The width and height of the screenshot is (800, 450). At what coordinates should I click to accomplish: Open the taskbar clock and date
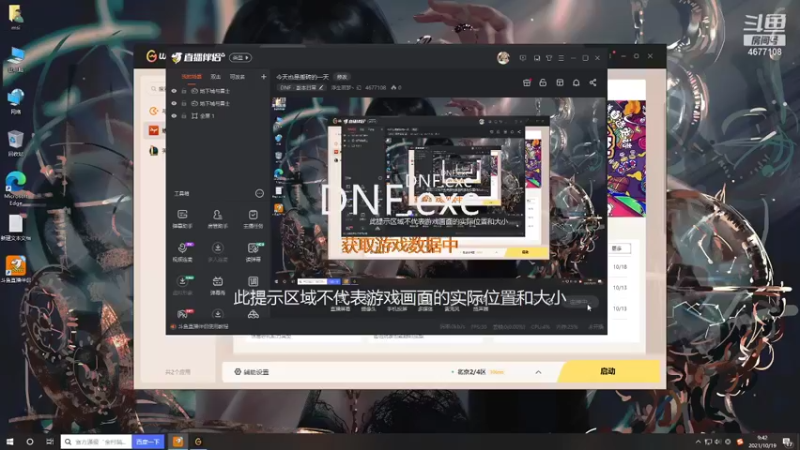point(763,442)
